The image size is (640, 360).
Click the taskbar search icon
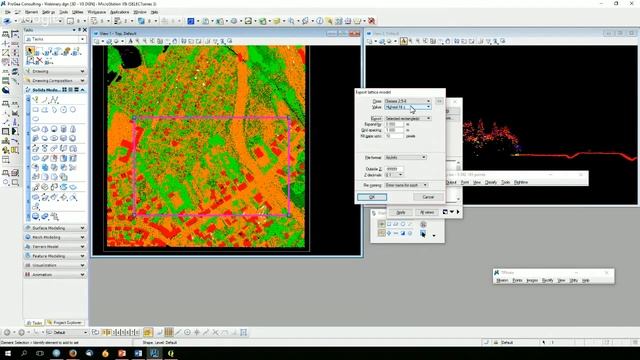coord(24,353)
